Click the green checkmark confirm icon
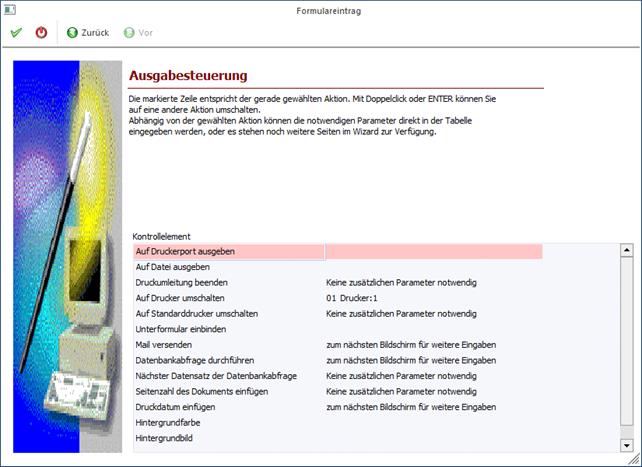This screenshot has width=642, height=467. click(x=16, y=32)
